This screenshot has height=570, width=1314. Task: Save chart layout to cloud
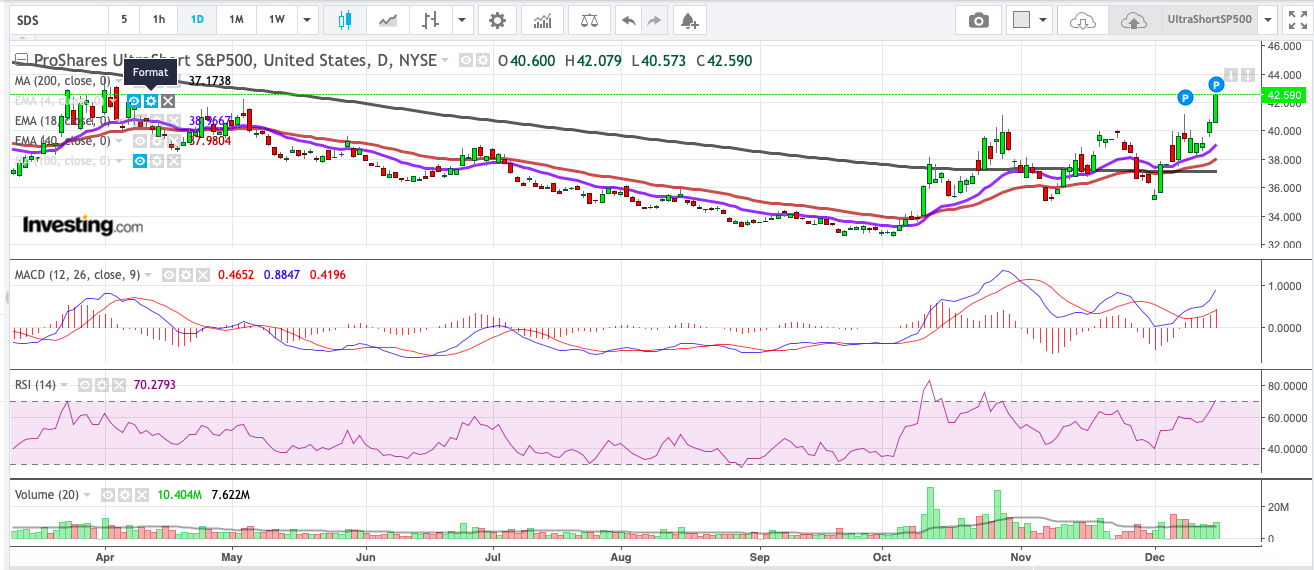click(1133, 20)
